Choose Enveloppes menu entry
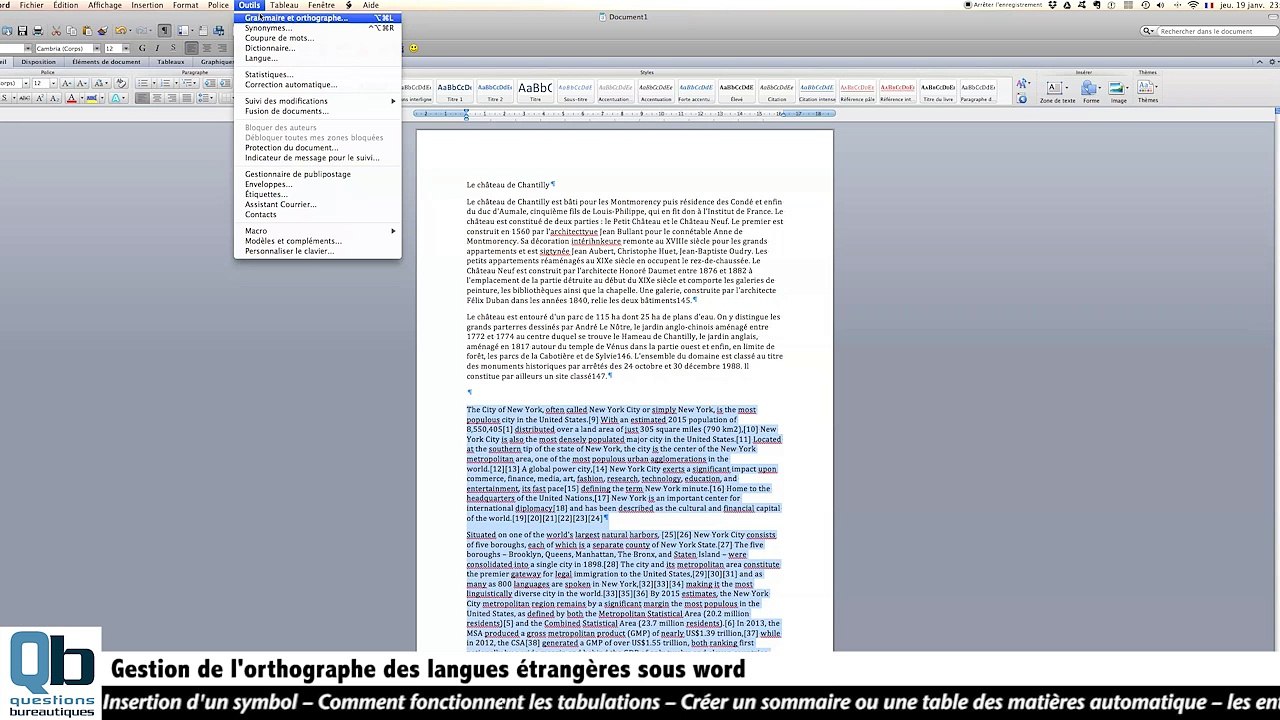 (318, 184)
